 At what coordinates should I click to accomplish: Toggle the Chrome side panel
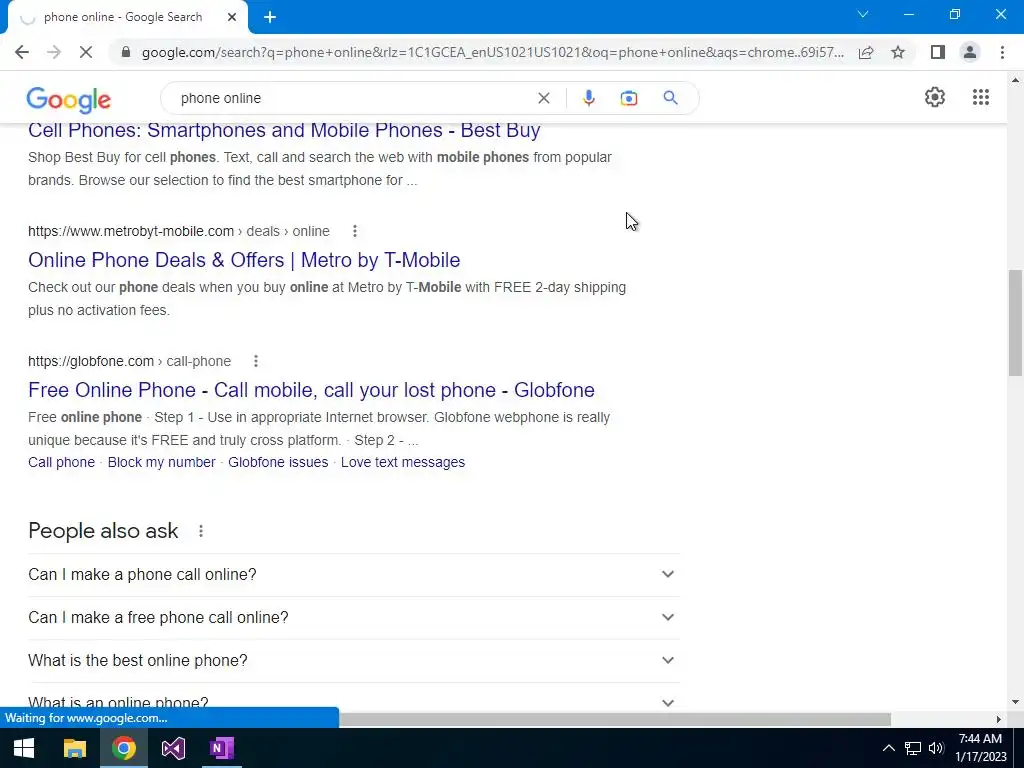pos(938,52)
